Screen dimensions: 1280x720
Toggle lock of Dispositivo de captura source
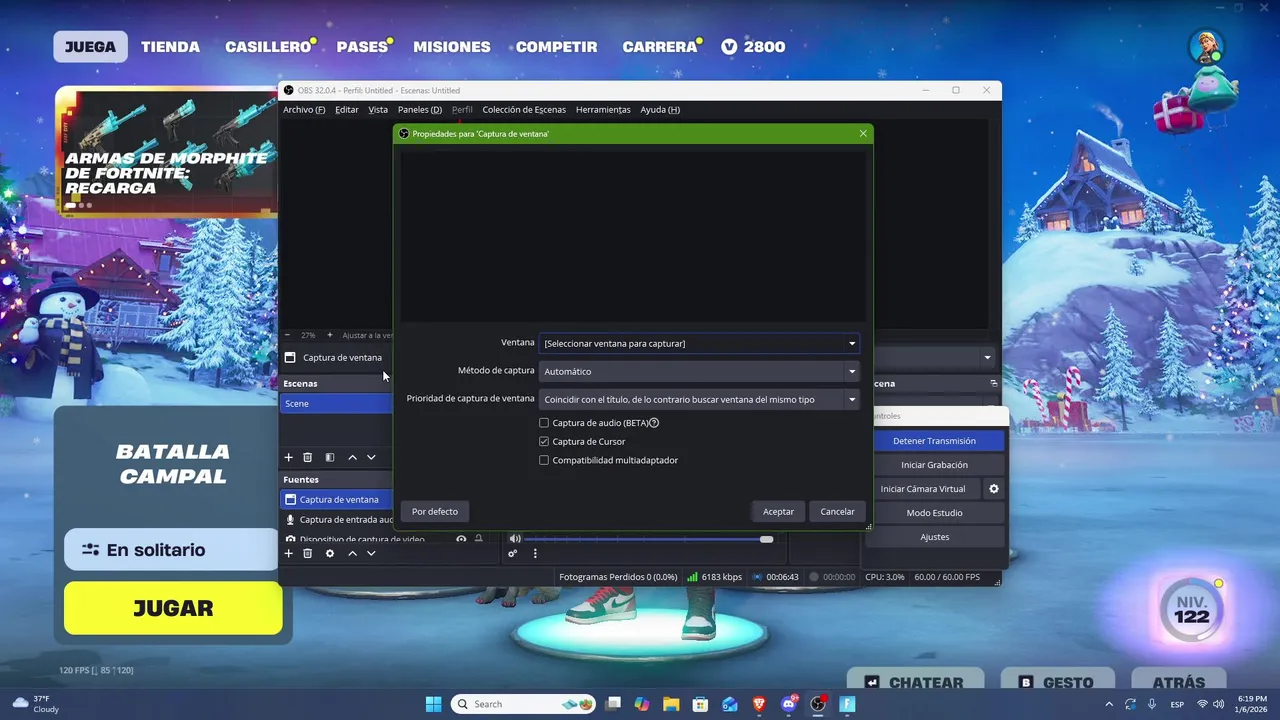[479, 539]
